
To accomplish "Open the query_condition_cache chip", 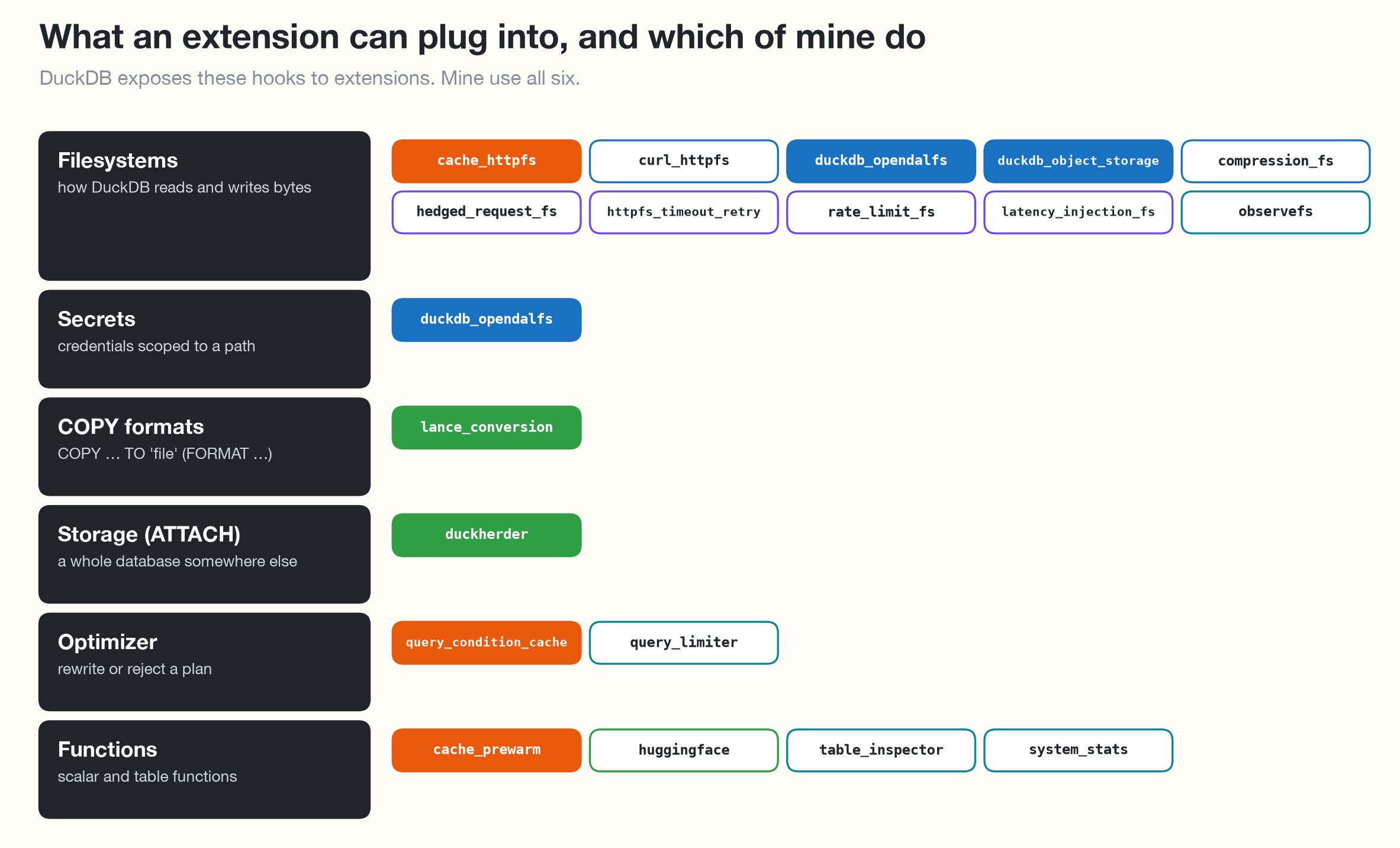I will click(x=486, y=643).
